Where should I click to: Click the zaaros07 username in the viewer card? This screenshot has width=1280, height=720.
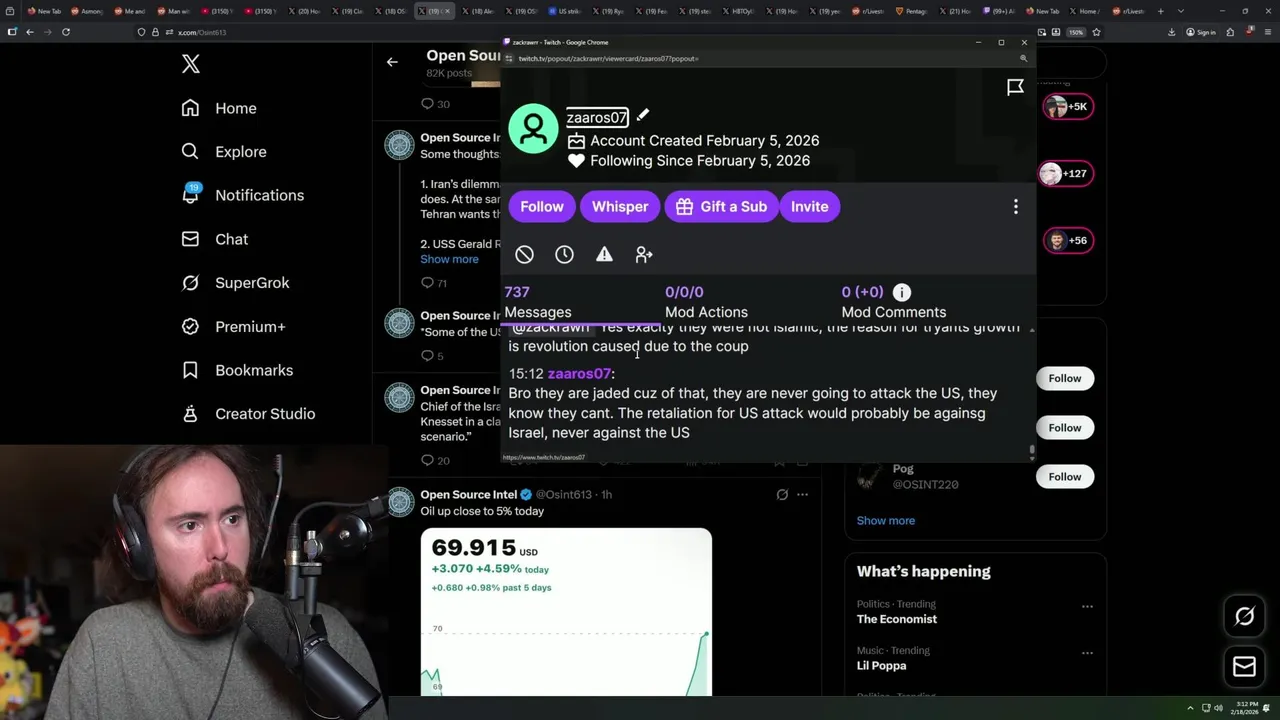click(597, 117)
